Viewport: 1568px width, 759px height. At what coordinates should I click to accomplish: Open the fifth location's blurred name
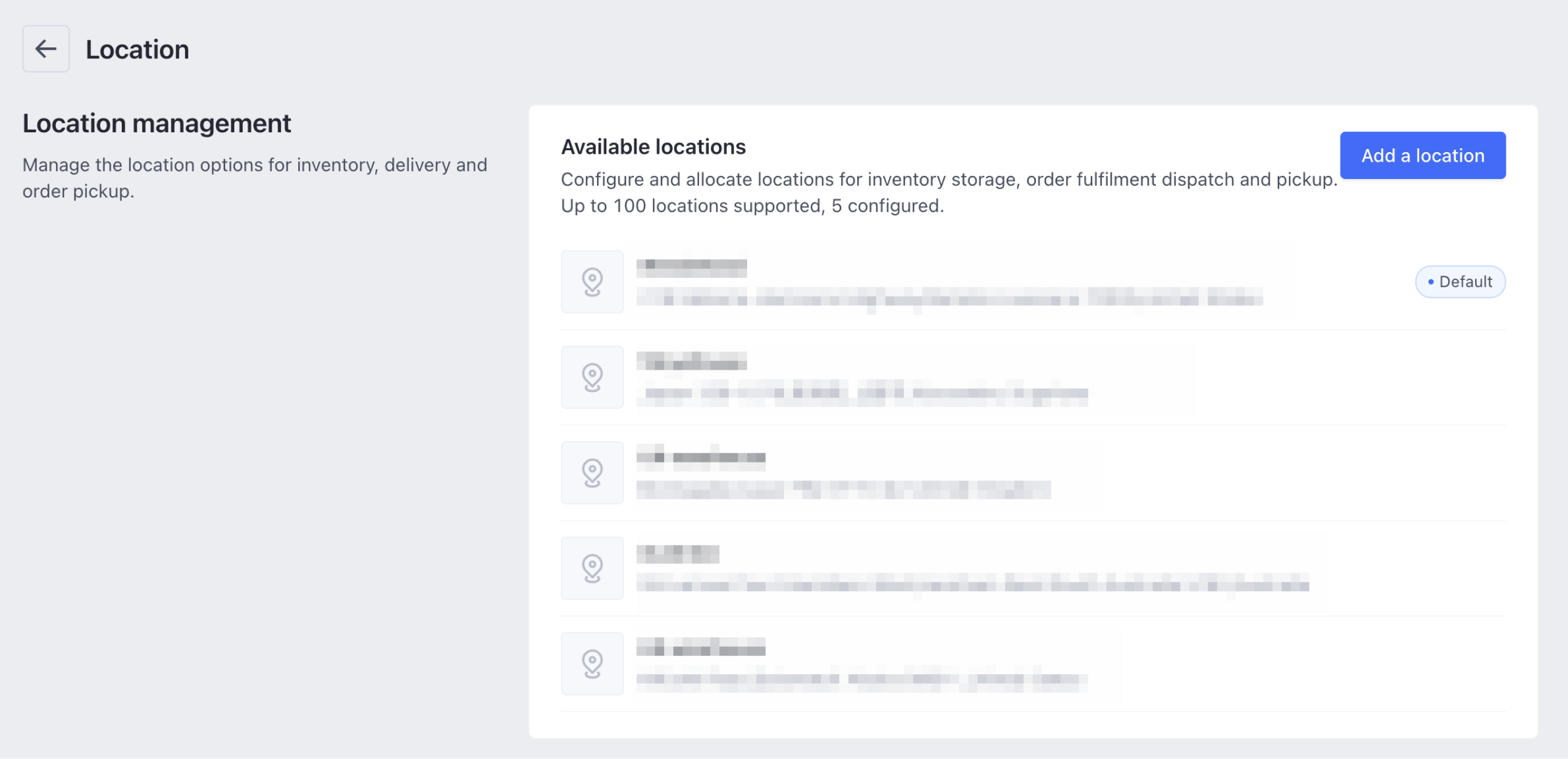[700, 648]
